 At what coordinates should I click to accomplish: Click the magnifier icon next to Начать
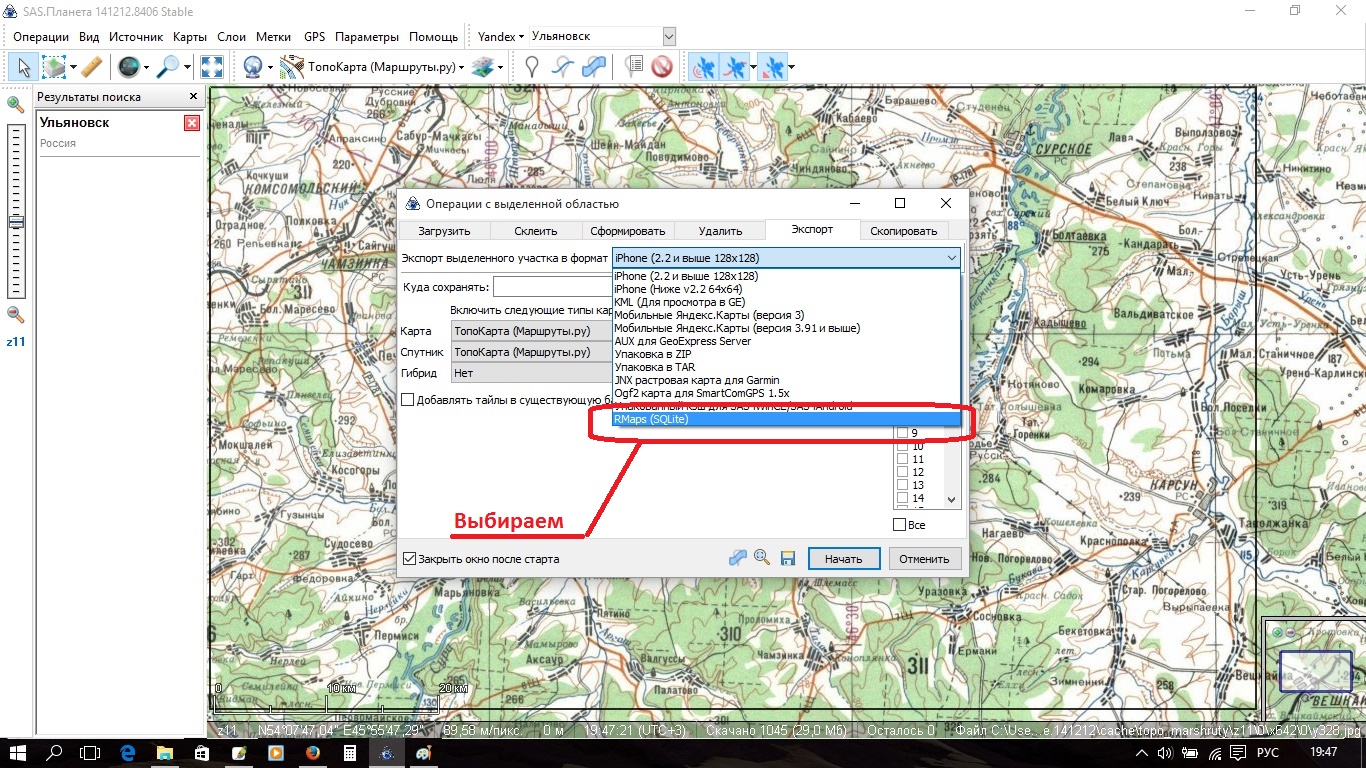click(762, 558)
